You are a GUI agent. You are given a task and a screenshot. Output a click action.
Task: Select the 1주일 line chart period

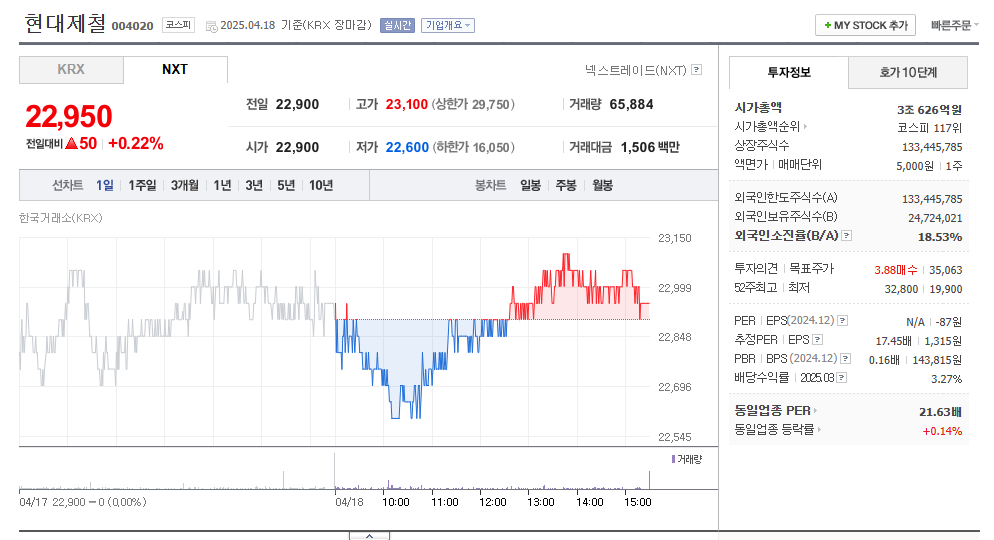[x=142, y=185]
